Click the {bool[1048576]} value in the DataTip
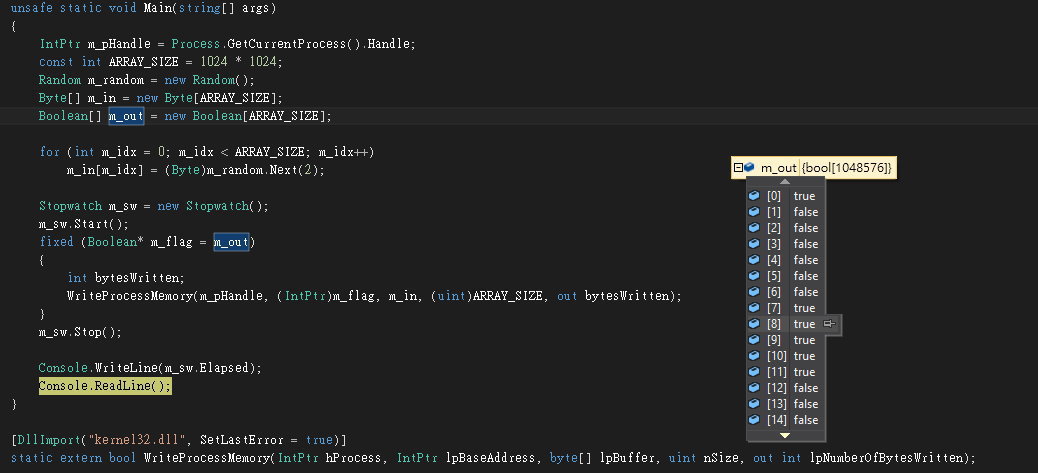 tap(847, 168)
